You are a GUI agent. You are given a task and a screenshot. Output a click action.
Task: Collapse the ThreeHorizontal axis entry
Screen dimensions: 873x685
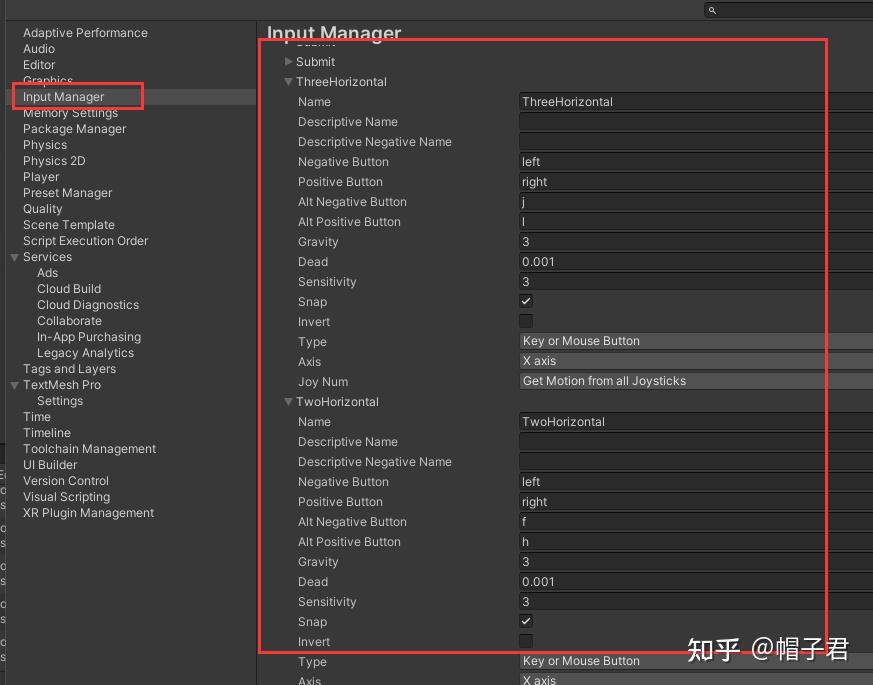pyautogui.click(x=289, y=82)
